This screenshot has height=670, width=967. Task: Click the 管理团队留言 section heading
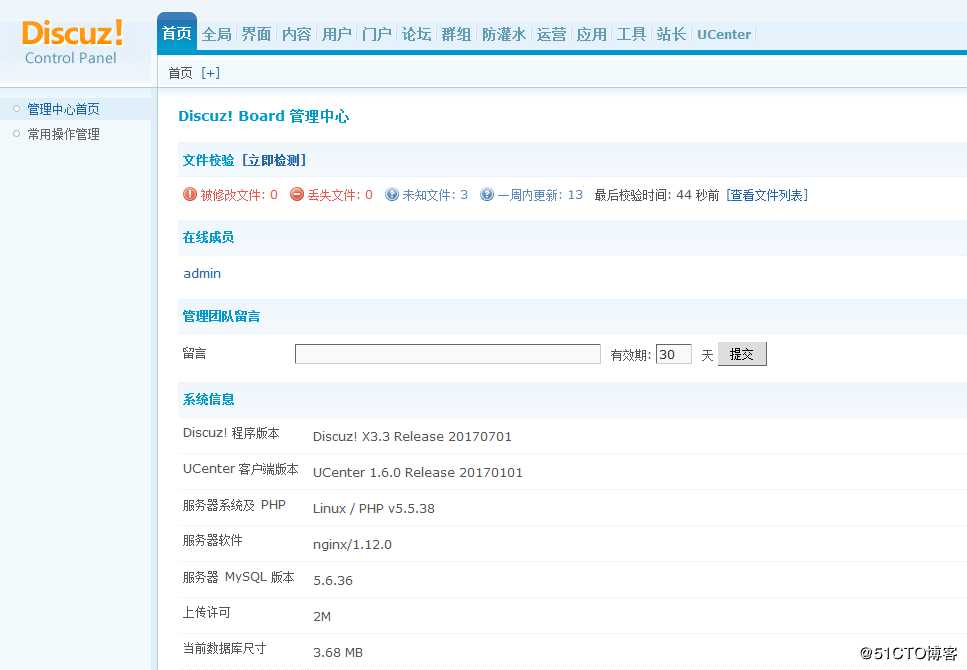click(221, 316)
